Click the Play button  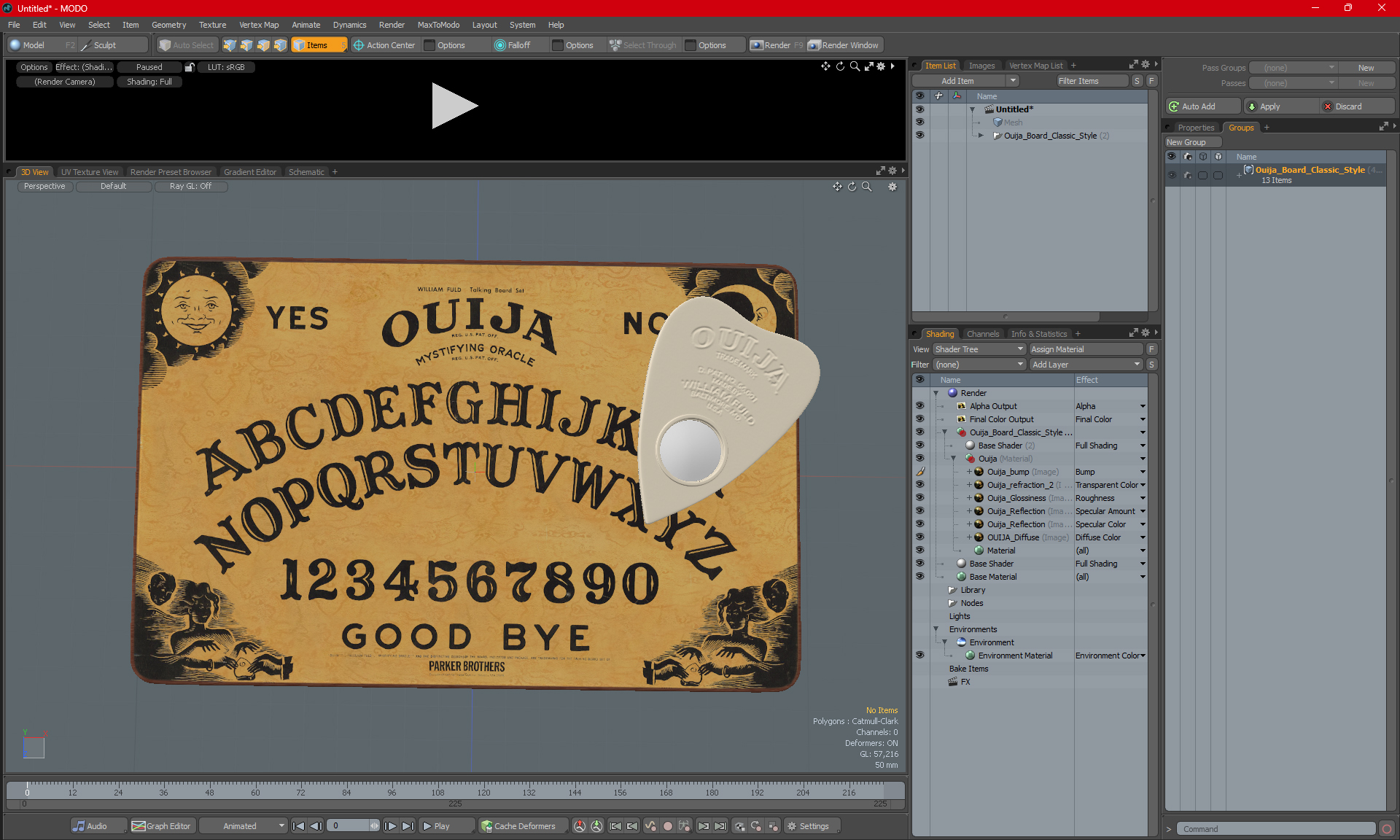coord(446,826)
